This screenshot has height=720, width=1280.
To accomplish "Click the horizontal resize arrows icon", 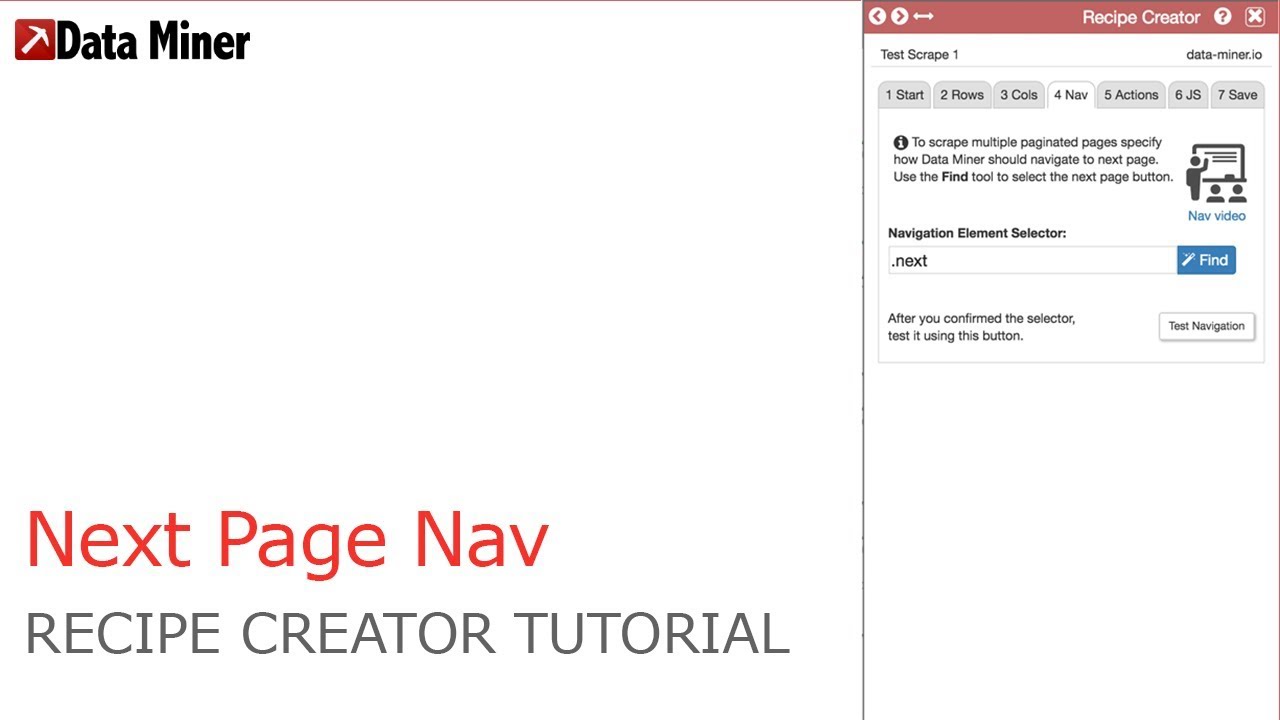I will (923, 16).
